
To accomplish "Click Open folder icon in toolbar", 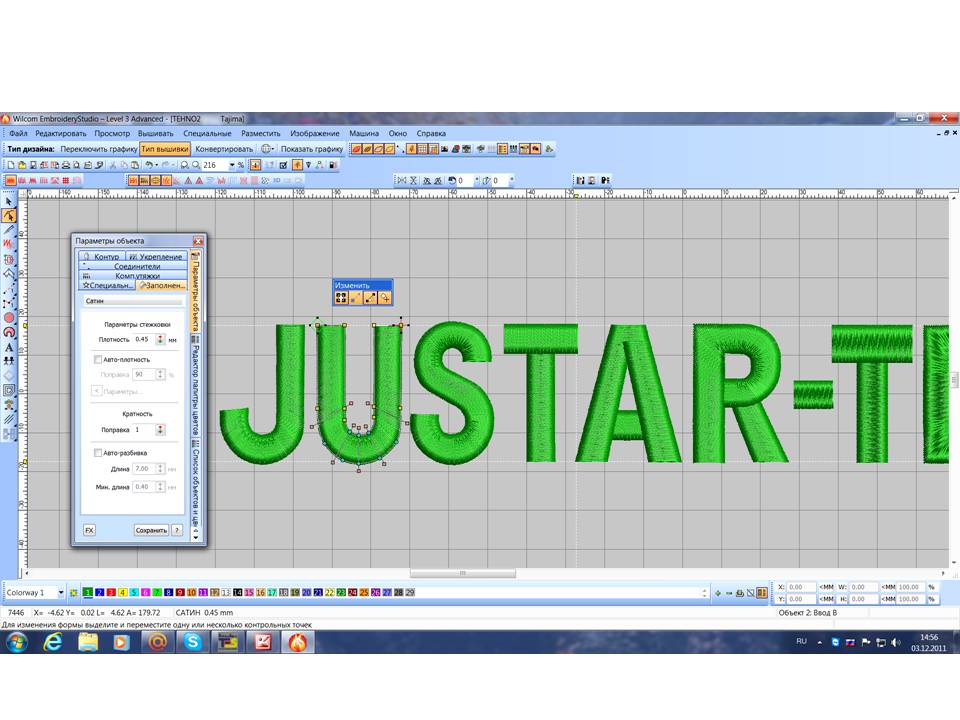I will click(x=21, y=165).
